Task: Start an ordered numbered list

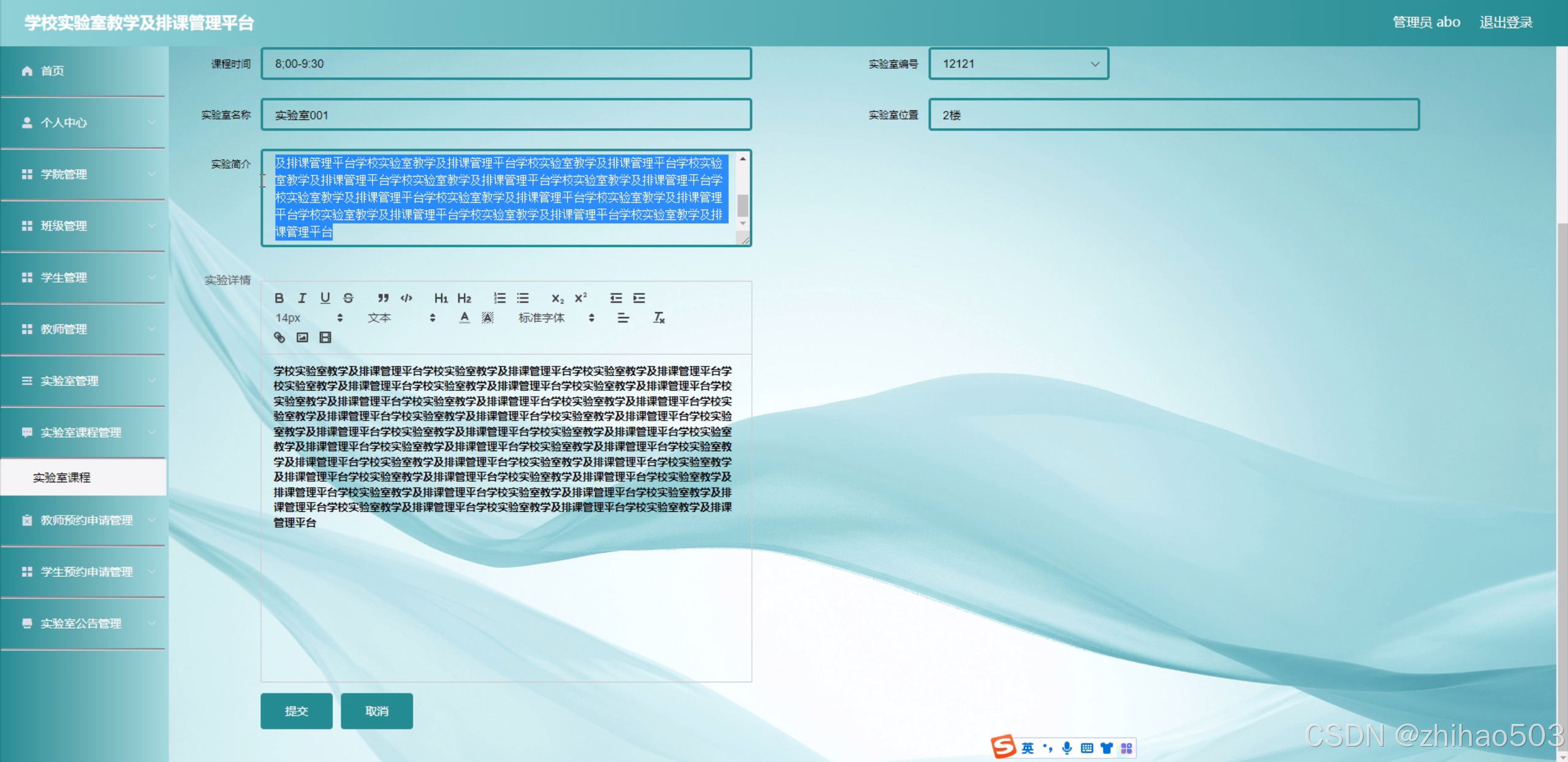Action: click(x=499, y=298)
